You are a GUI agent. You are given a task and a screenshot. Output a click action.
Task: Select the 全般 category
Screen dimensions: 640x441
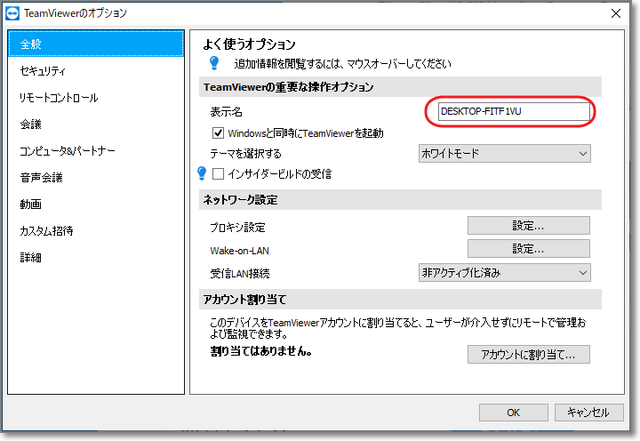pyautogui.click(x=96, y=44)
